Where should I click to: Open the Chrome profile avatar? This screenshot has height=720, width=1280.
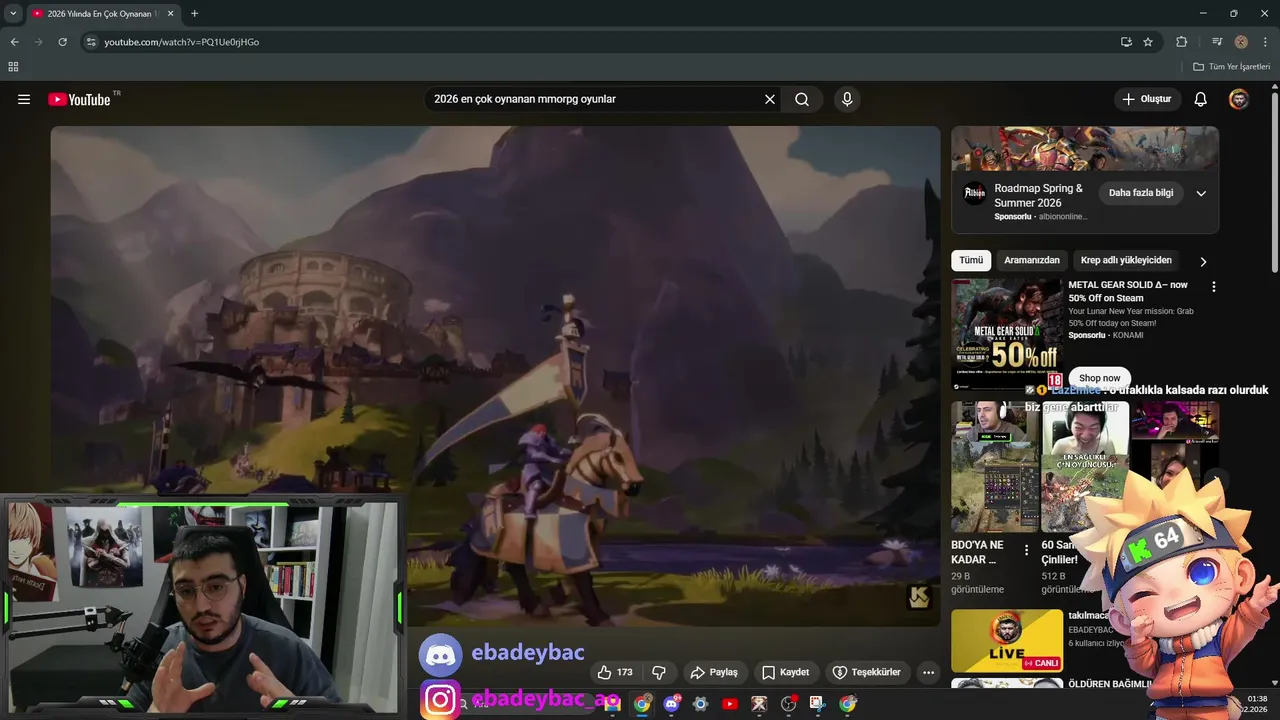pos(1241,42)
